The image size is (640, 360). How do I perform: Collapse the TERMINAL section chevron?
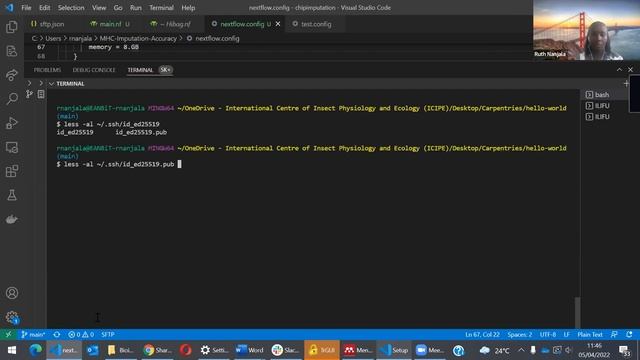(x=51, y=84)
